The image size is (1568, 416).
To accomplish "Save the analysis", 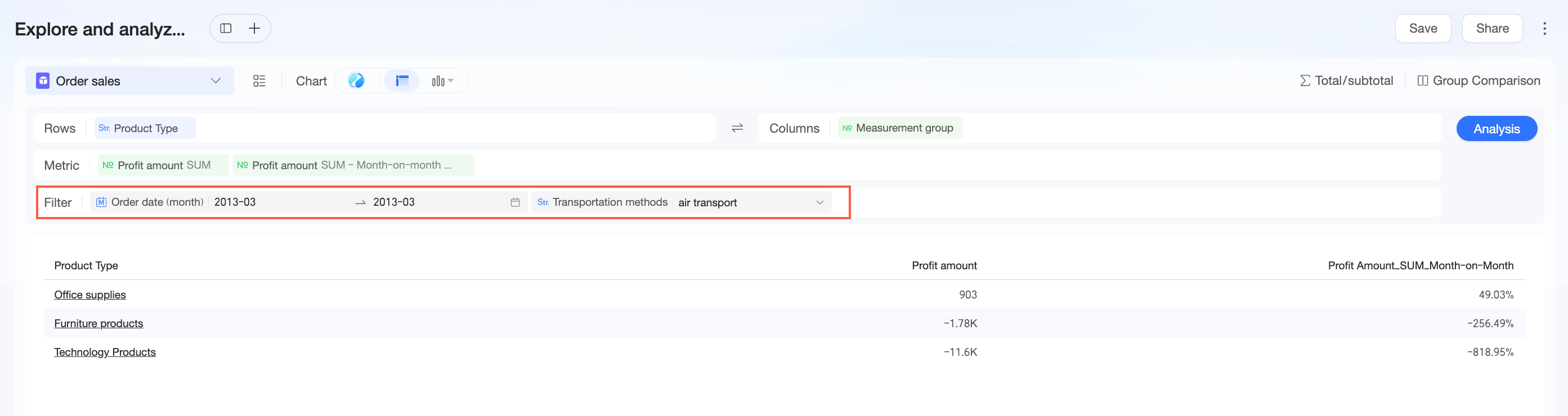I will pyautogui.click(x=1423, y=29).
